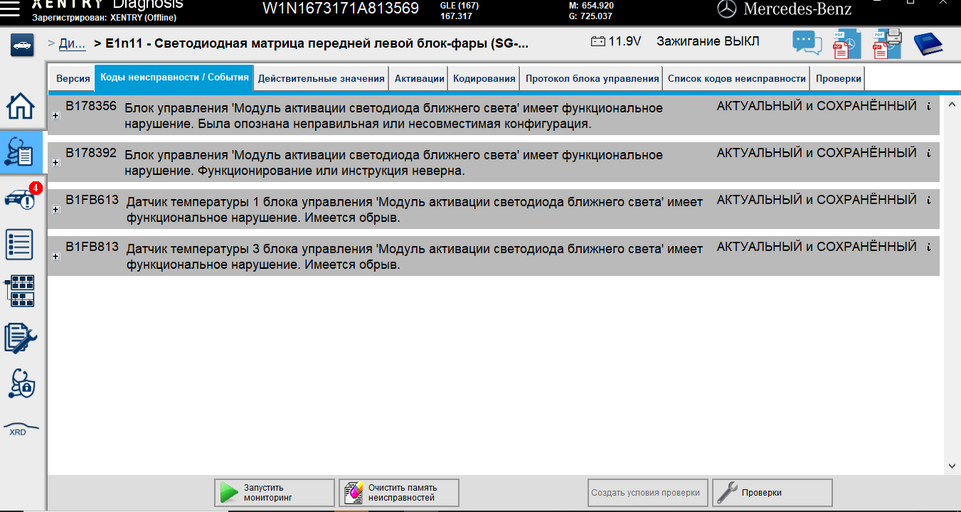961x512 pixels.
Task: Open the list view sidebar icon
Action: click(20, 244)
